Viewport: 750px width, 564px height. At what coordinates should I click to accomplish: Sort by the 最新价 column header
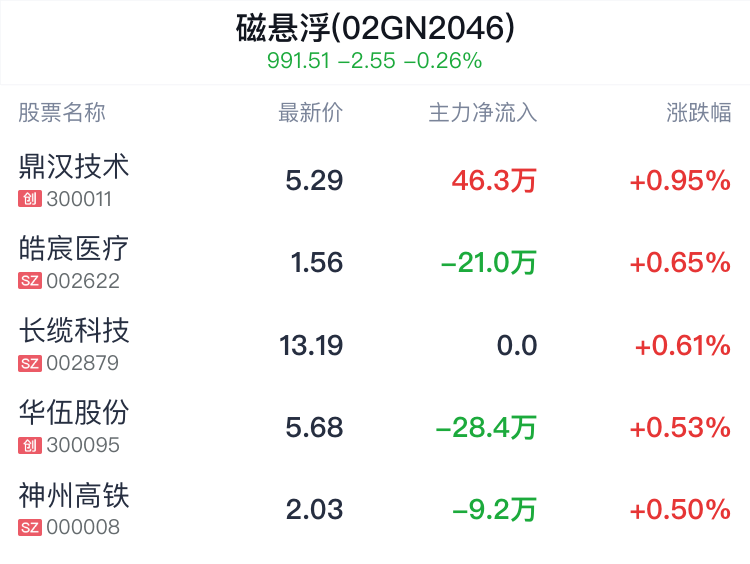click(310, 113)
